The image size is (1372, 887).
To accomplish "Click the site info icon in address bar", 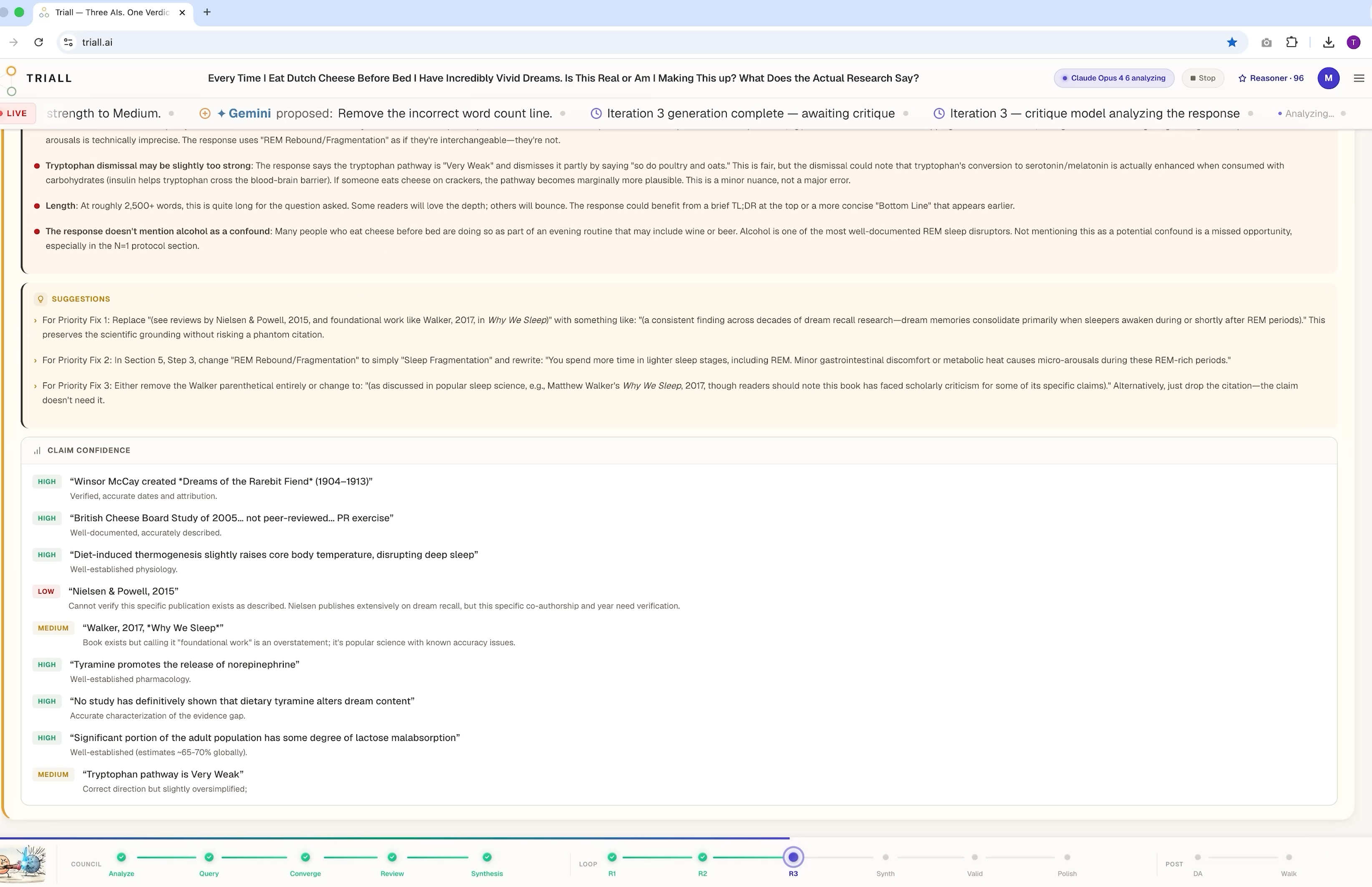I will [x=68, y=42].
